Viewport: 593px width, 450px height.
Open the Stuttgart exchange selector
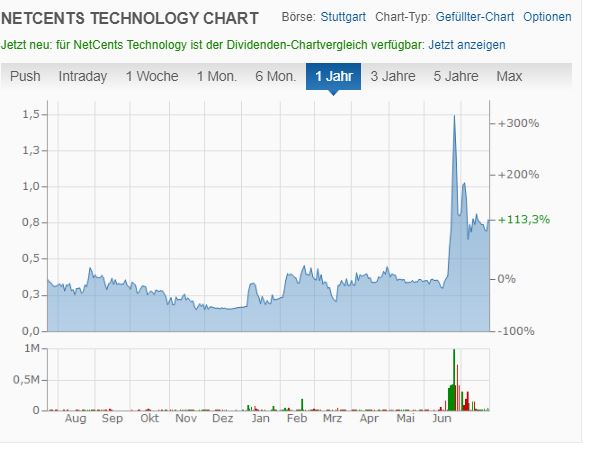coord(343,17)
